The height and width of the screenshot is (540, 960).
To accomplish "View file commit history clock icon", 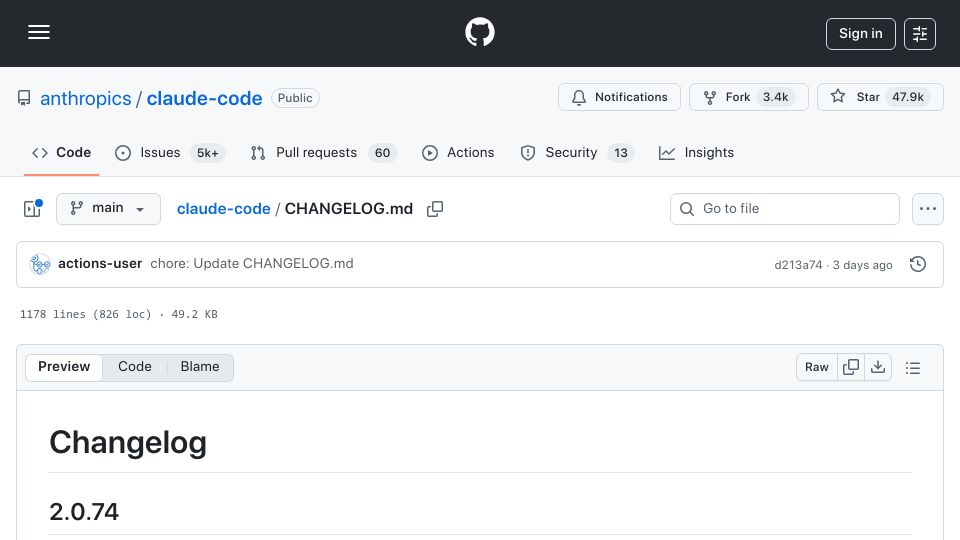I will tap(918, 264).
